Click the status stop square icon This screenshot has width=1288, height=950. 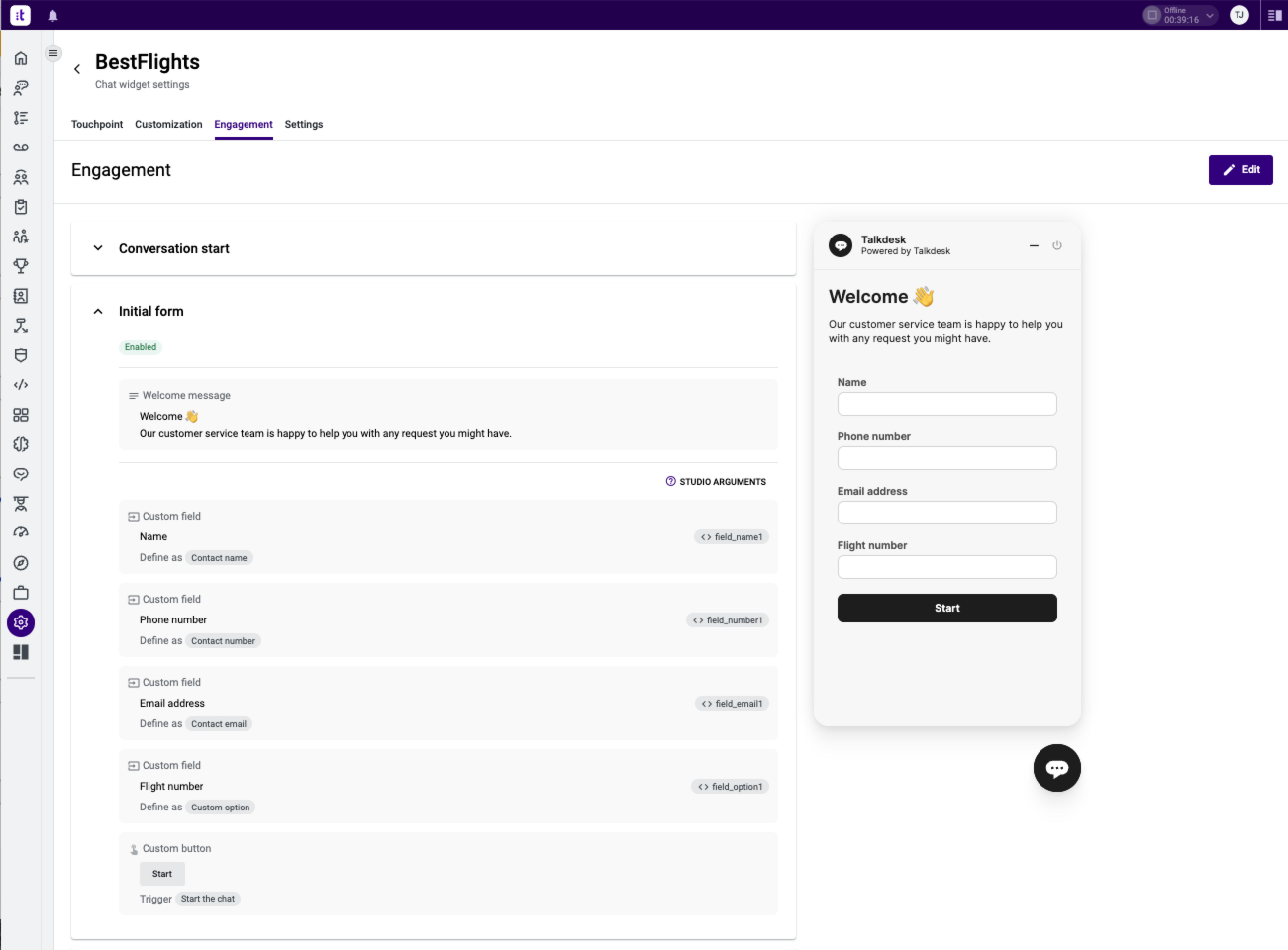(1152, 15)
